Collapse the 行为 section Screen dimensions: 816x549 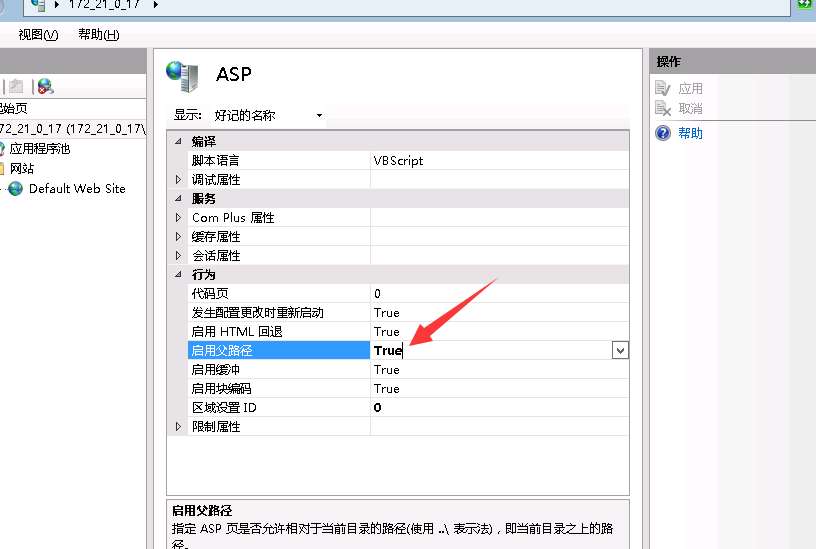coord(179,275)
